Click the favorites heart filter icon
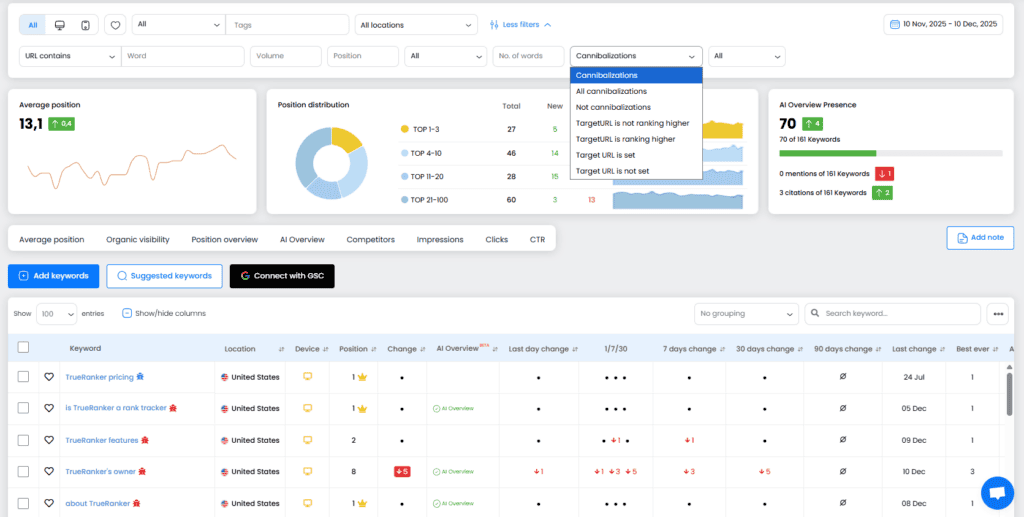 coord(115,25)
